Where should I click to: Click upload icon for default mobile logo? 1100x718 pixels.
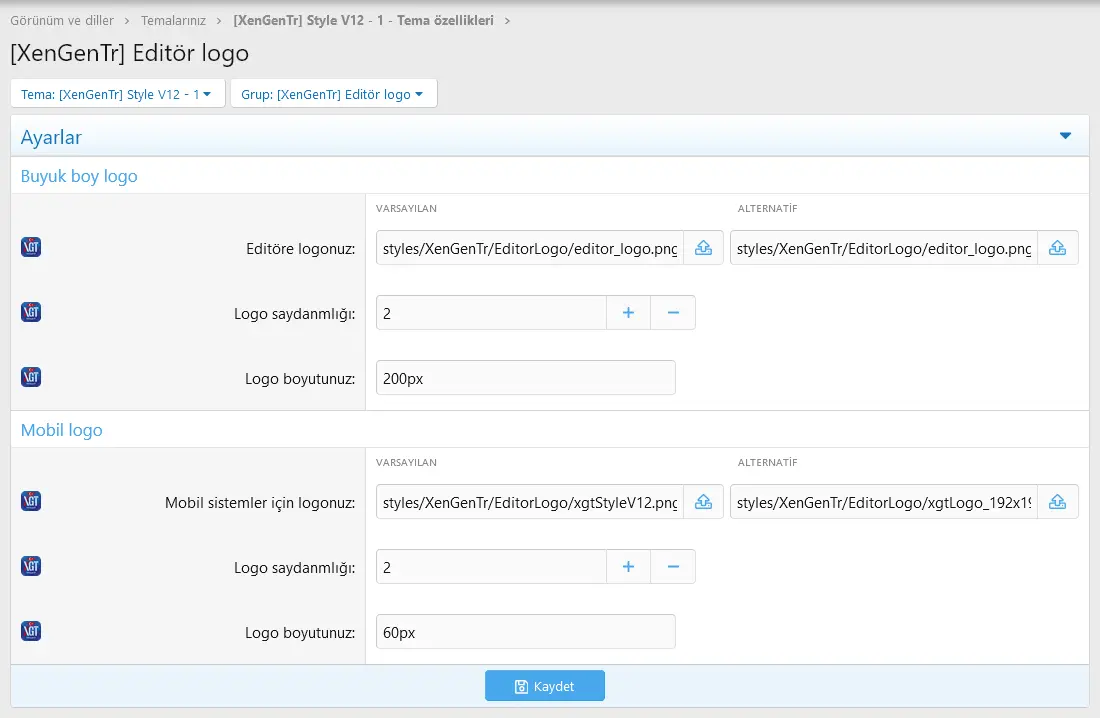point(703,502)
